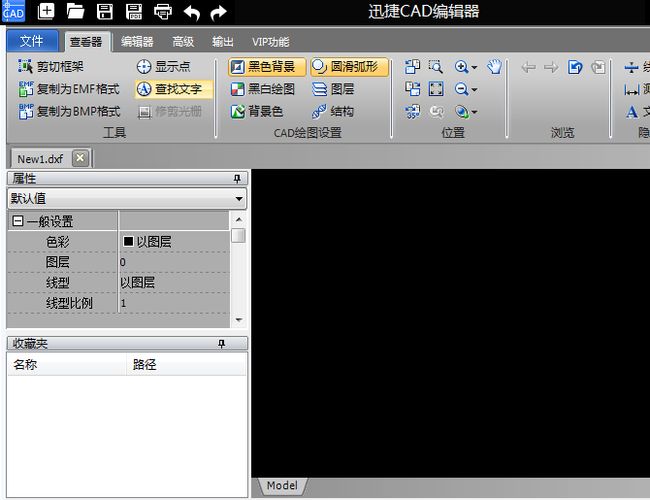Switch to the 高级 advanced tab
Screen dimensions: 650x500
pos(183,42)
